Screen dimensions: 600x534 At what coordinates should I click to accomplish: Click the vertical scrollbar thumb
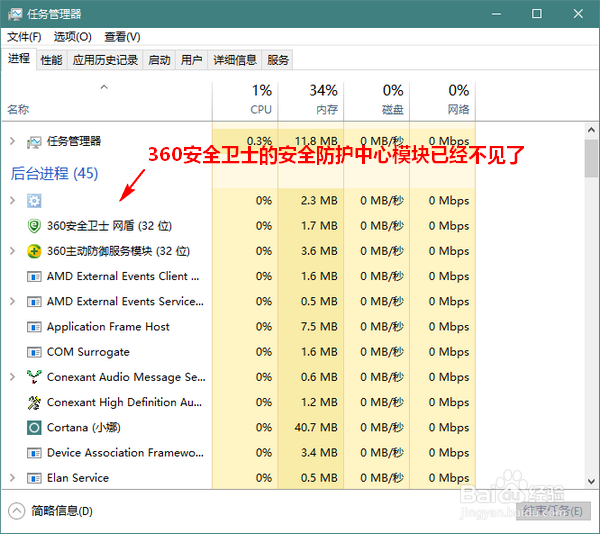coord(591,158)
